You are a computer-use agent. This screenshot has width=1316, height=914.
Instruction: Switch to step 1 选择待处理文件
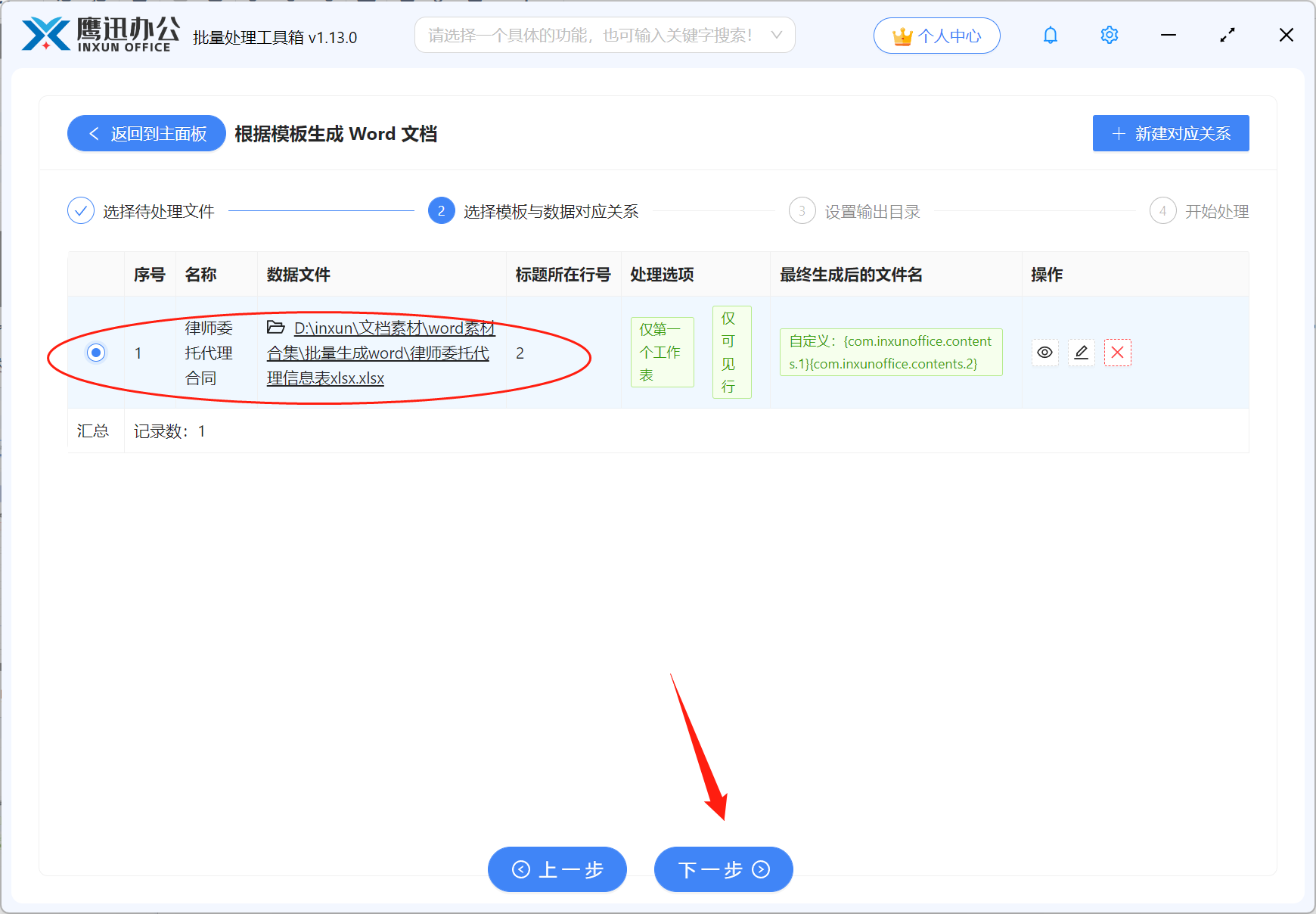(158, 211)
